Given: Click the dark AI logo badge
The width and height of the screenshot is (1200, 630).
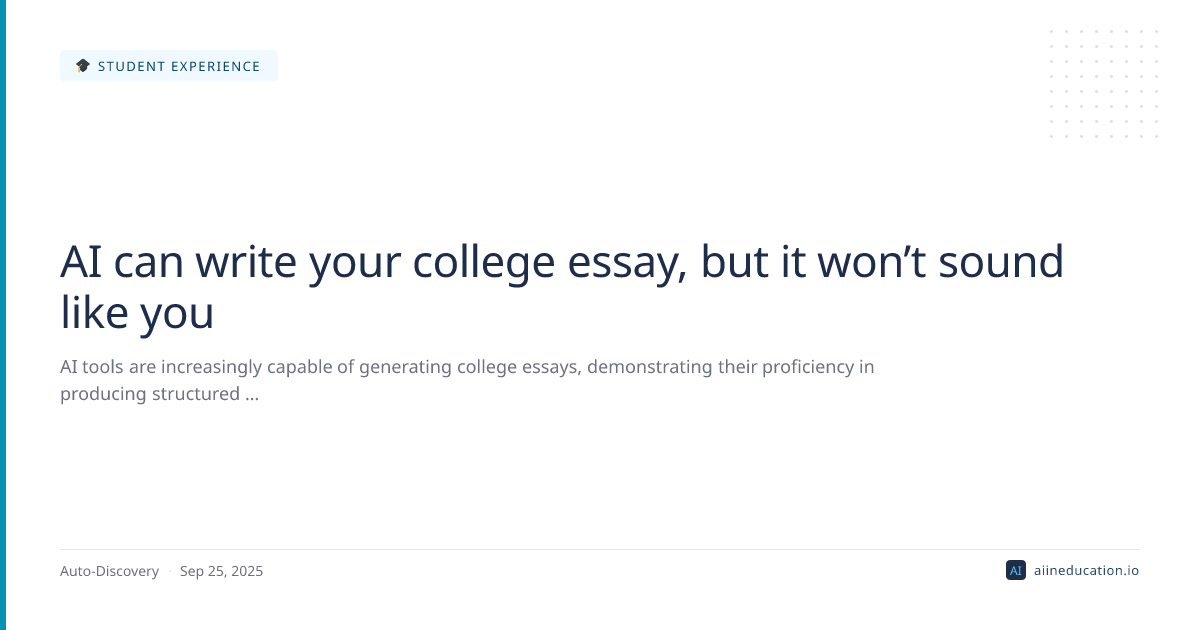Looking at the screenshot, I should [x=1015, y=571].
